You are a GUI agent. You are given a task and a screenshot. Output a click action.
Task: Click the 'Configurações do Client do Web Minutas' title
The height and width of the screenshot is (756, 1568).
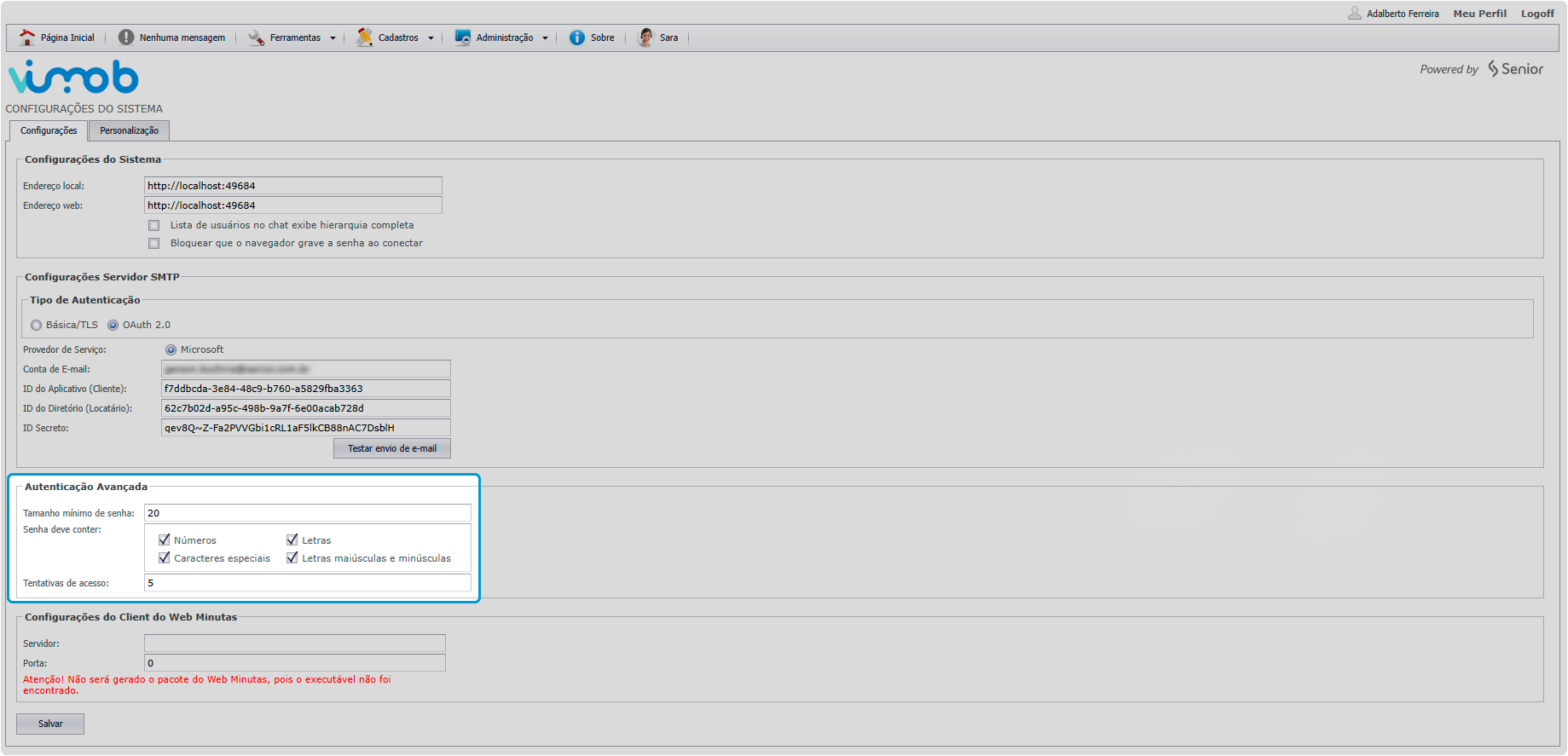coord(131,617)
